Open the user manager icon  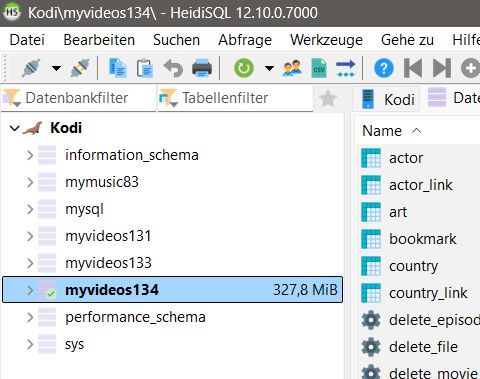point(292,68)
